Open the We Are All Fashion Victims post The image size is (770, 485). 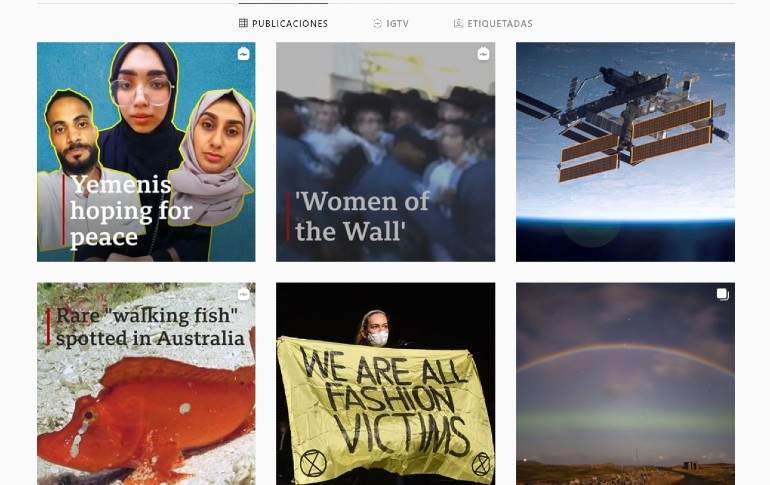(x=385, y=383)
